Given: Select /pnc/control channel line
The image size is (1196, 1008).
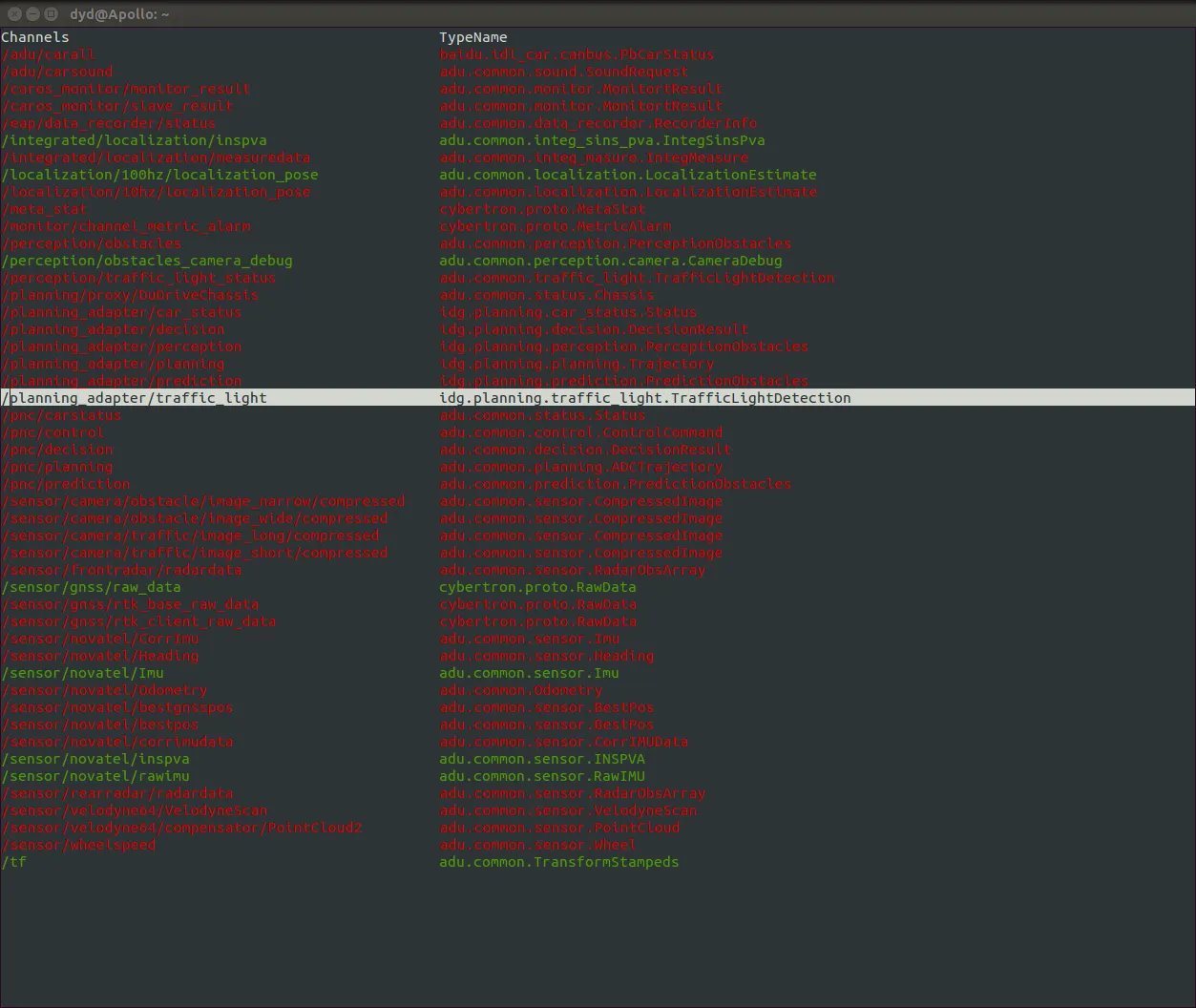Looking at the screenshot, I should (x=52, y=432).
